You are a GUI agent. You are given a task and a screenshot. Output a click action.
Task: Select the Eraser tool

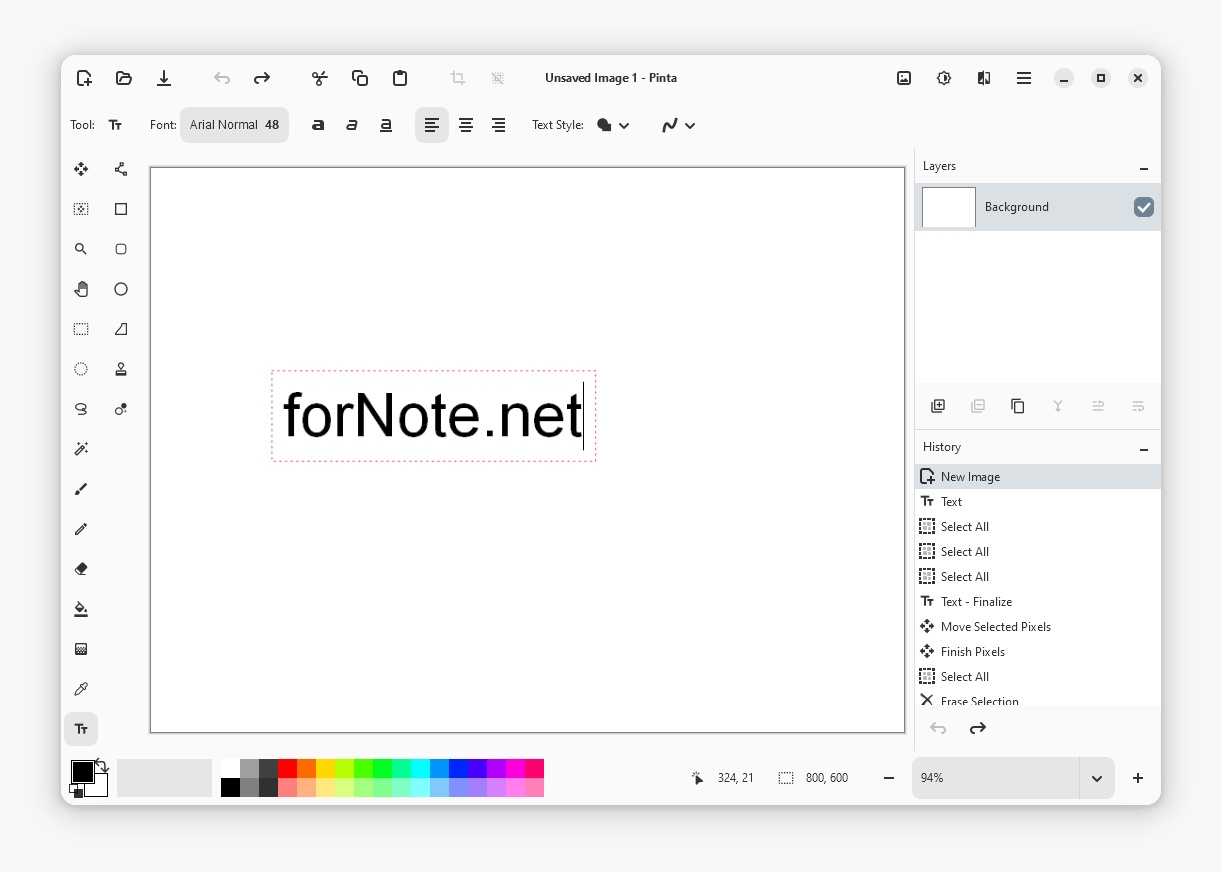81,569
